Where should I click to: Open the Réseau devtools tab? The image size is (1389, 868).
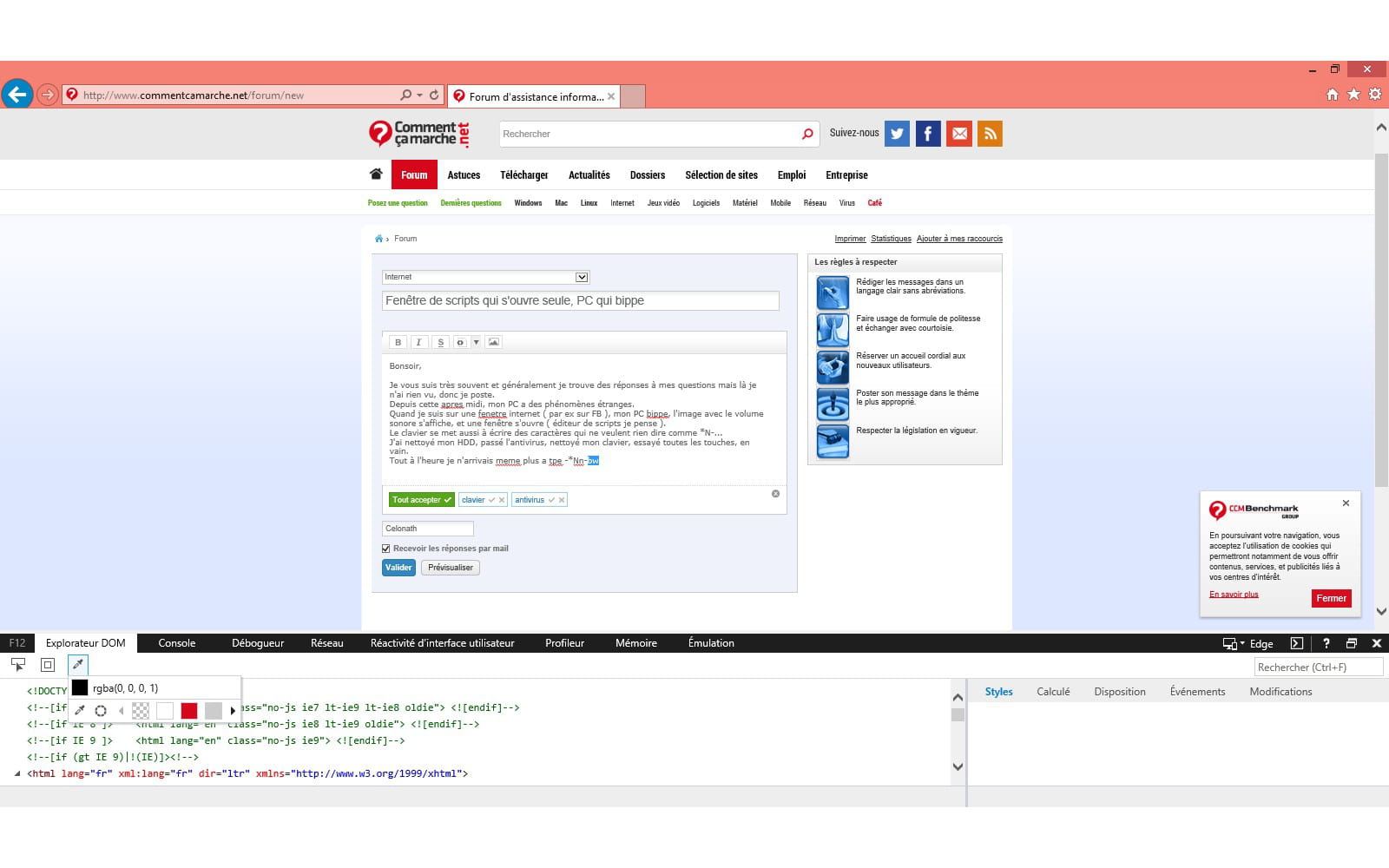(327, 643)
